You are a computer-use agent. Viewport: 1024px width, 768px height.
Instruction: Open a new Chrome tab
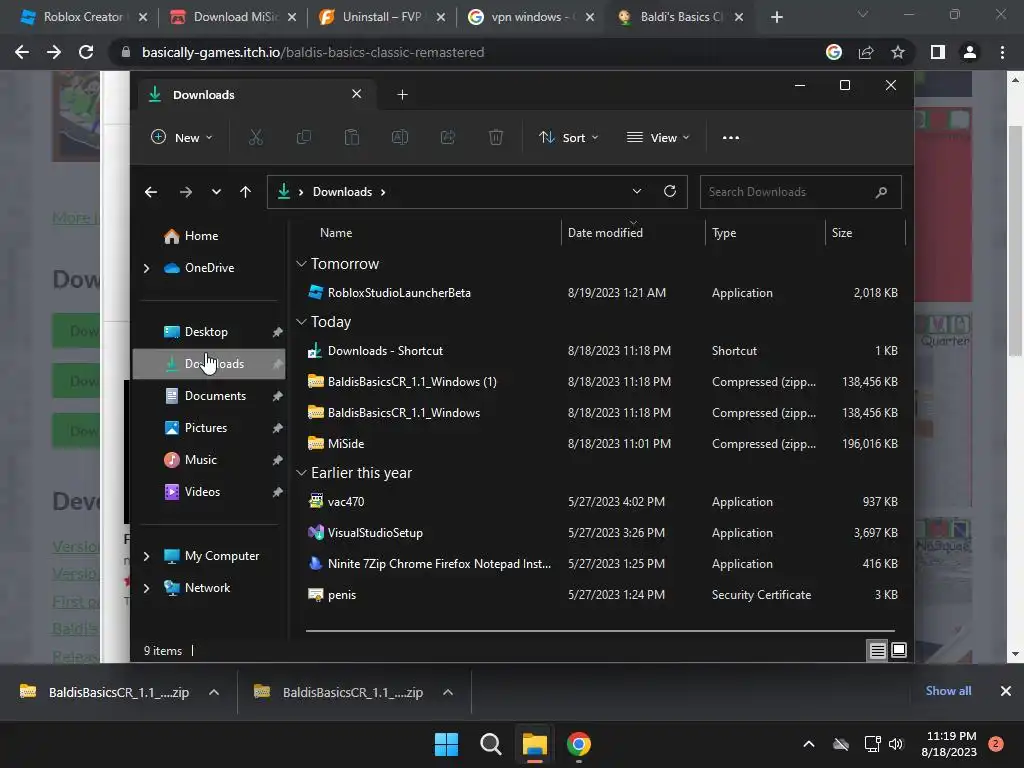pyautogui.click(x=776, y=17)
